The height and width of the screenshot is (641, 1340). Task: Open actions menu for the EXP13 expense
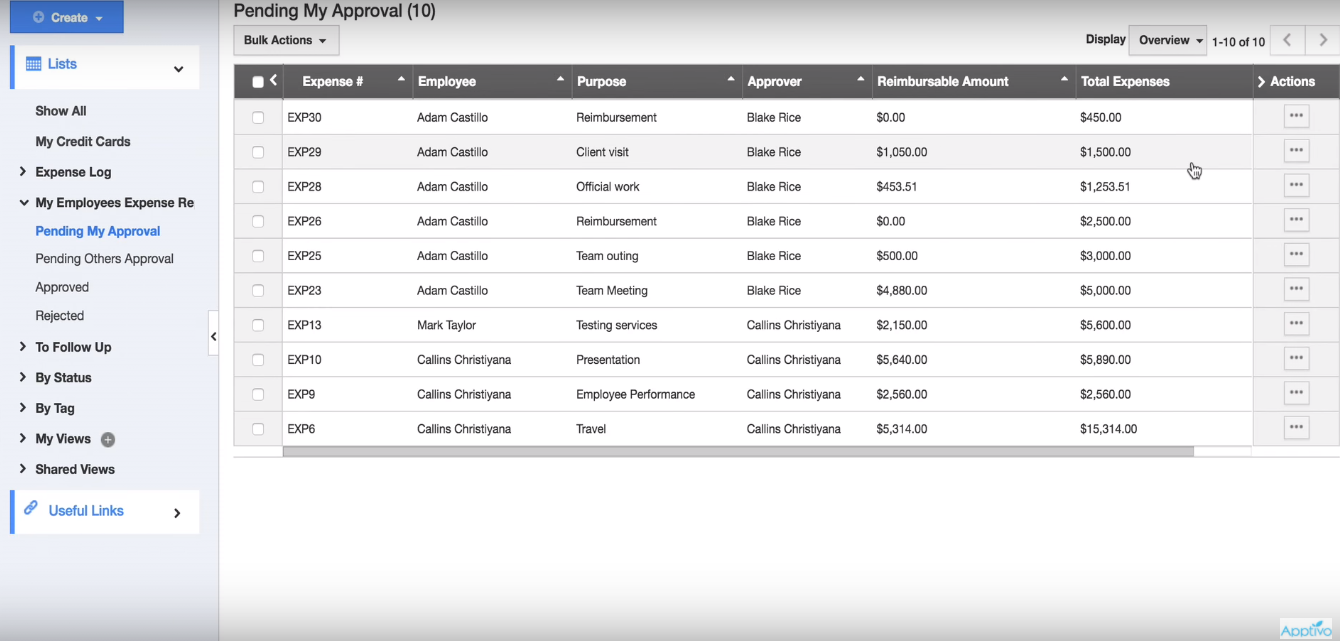pyautogui.click(x=1296, y=323)
